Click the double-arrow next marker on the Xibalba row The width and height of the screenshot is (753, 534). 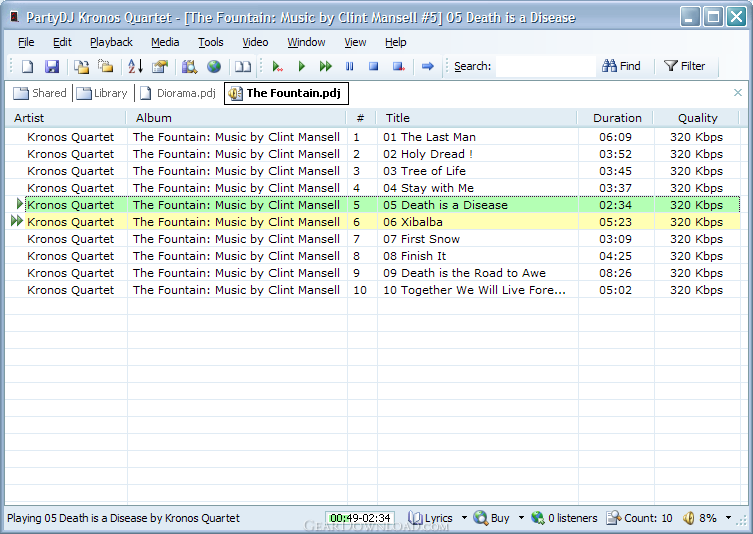(17, 221)
